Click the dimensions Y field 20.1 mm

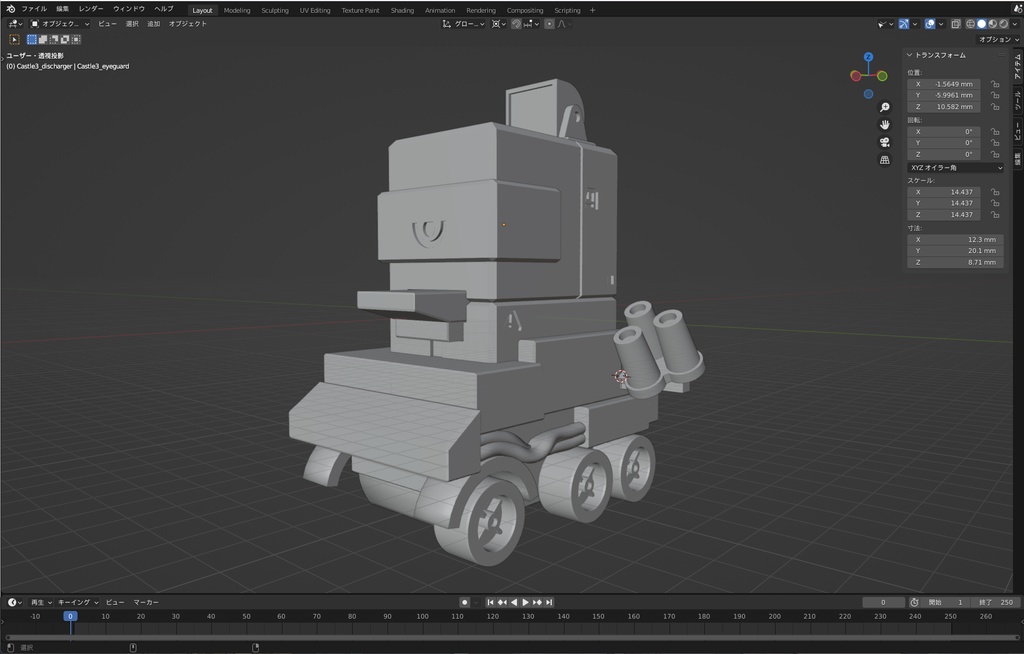click(x=955, y=251)
